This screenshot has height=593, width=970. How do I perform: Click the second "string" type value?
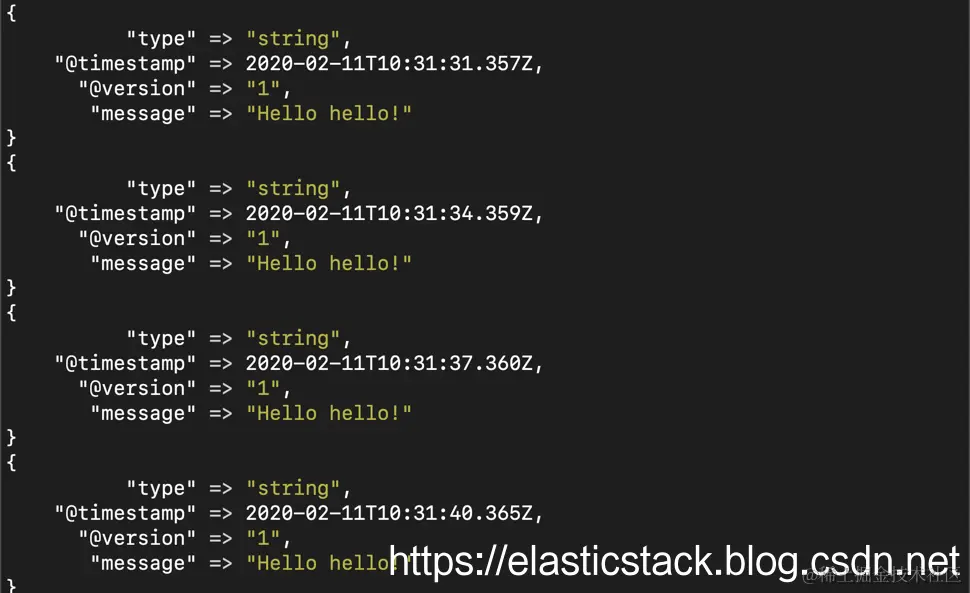click(293, 189)
